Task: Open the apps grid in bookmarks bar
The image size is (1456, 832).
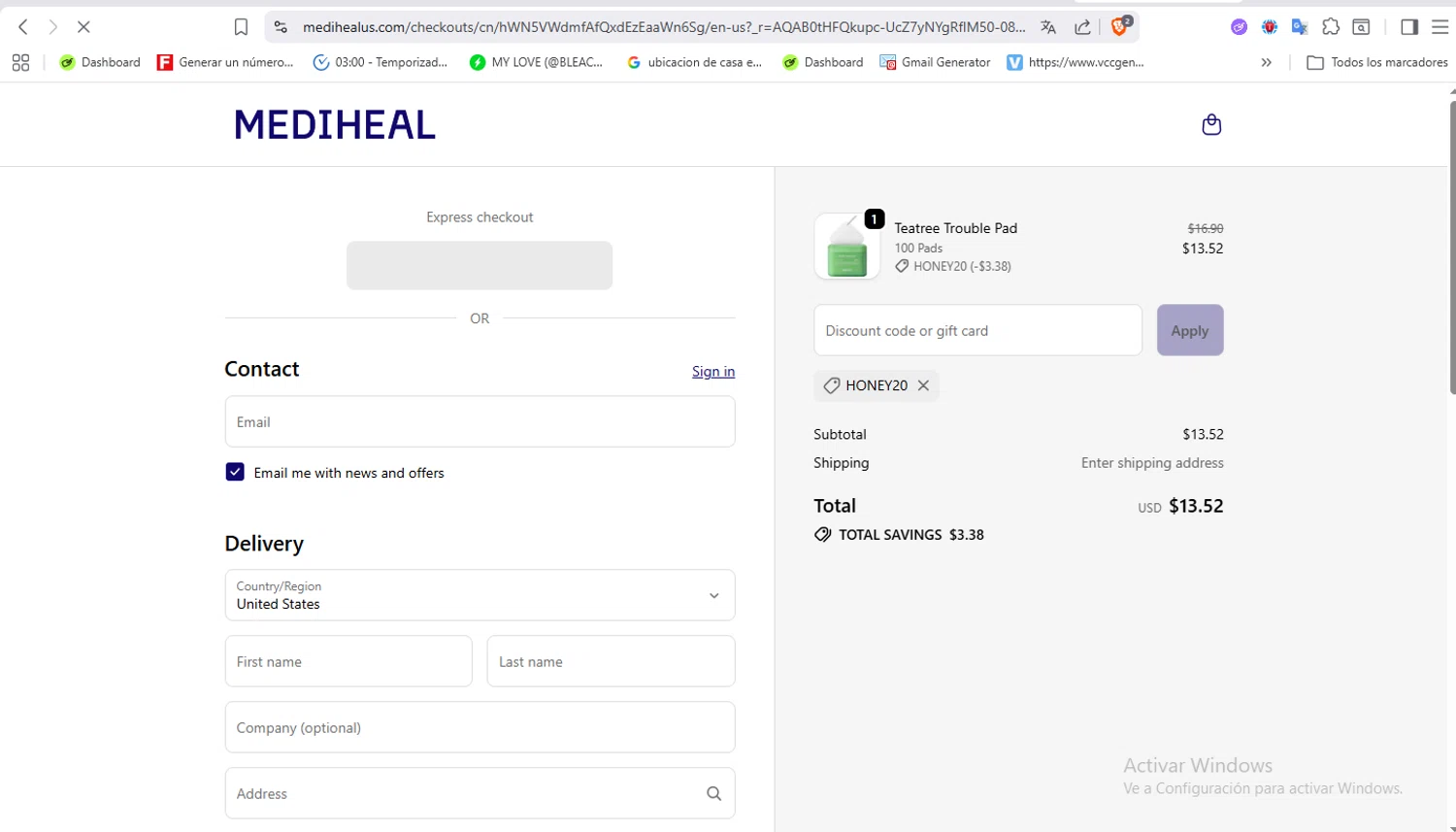Action: coord(20,62)
